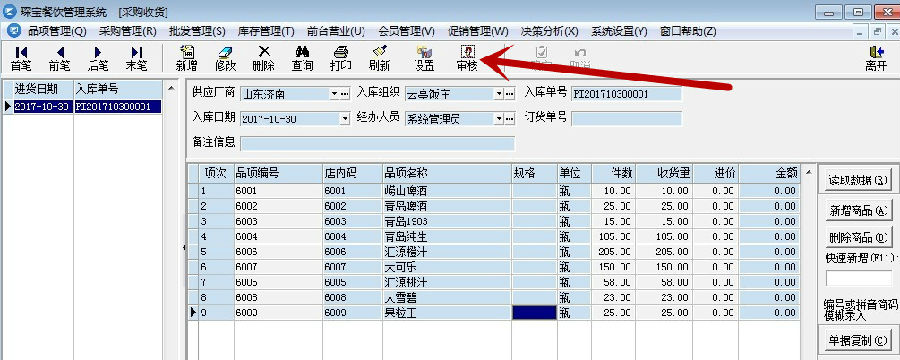Open the 采购管理(R) menu
This screenshot has width=900, height=360.
pyautogui.click(x=127, y=31)
